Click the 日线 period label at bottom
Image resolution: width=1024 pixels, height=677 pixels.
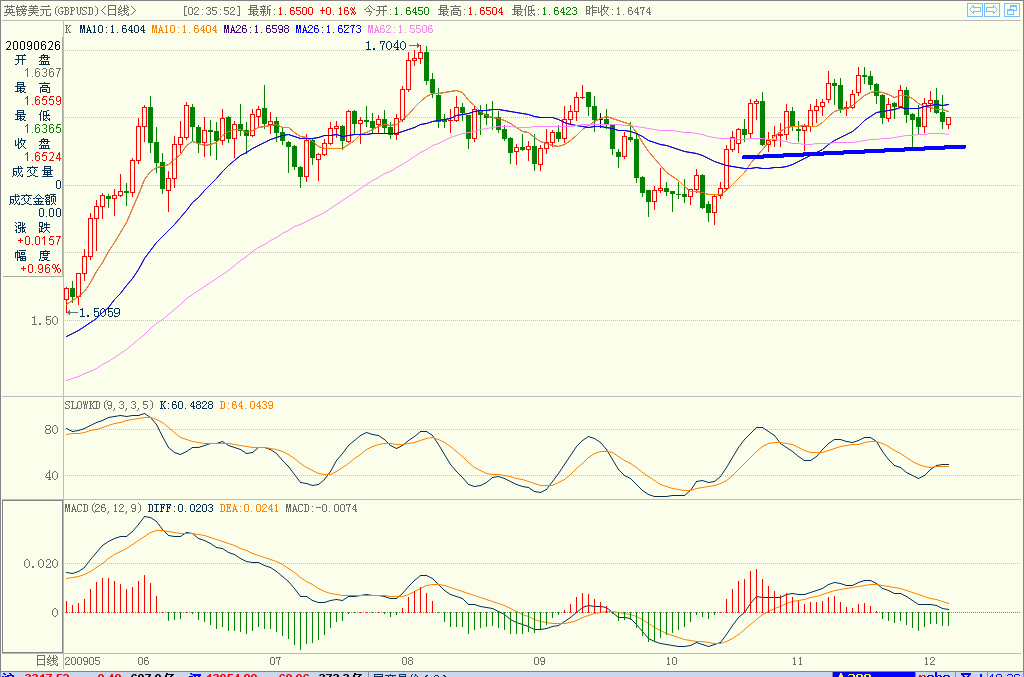[47, 661]
